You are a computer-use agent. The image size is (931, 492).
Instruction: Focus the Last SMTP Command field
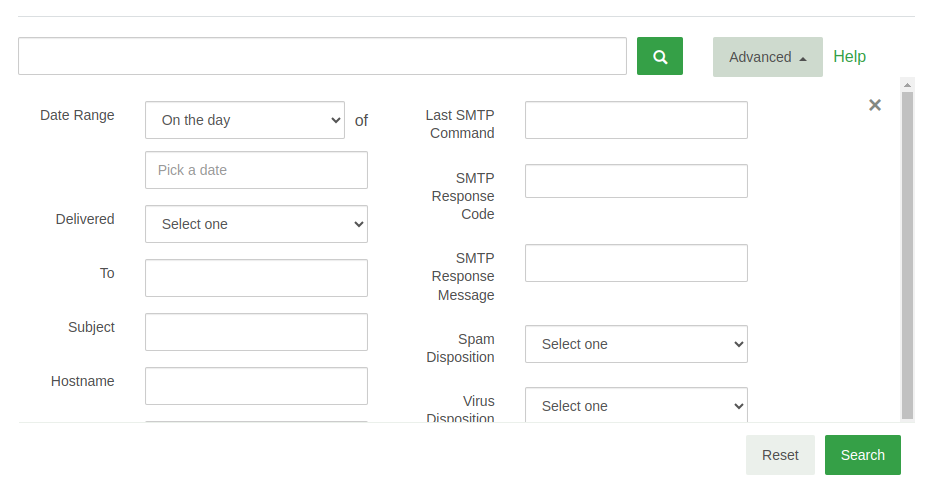pyautogui.click(x=636, y=120)
